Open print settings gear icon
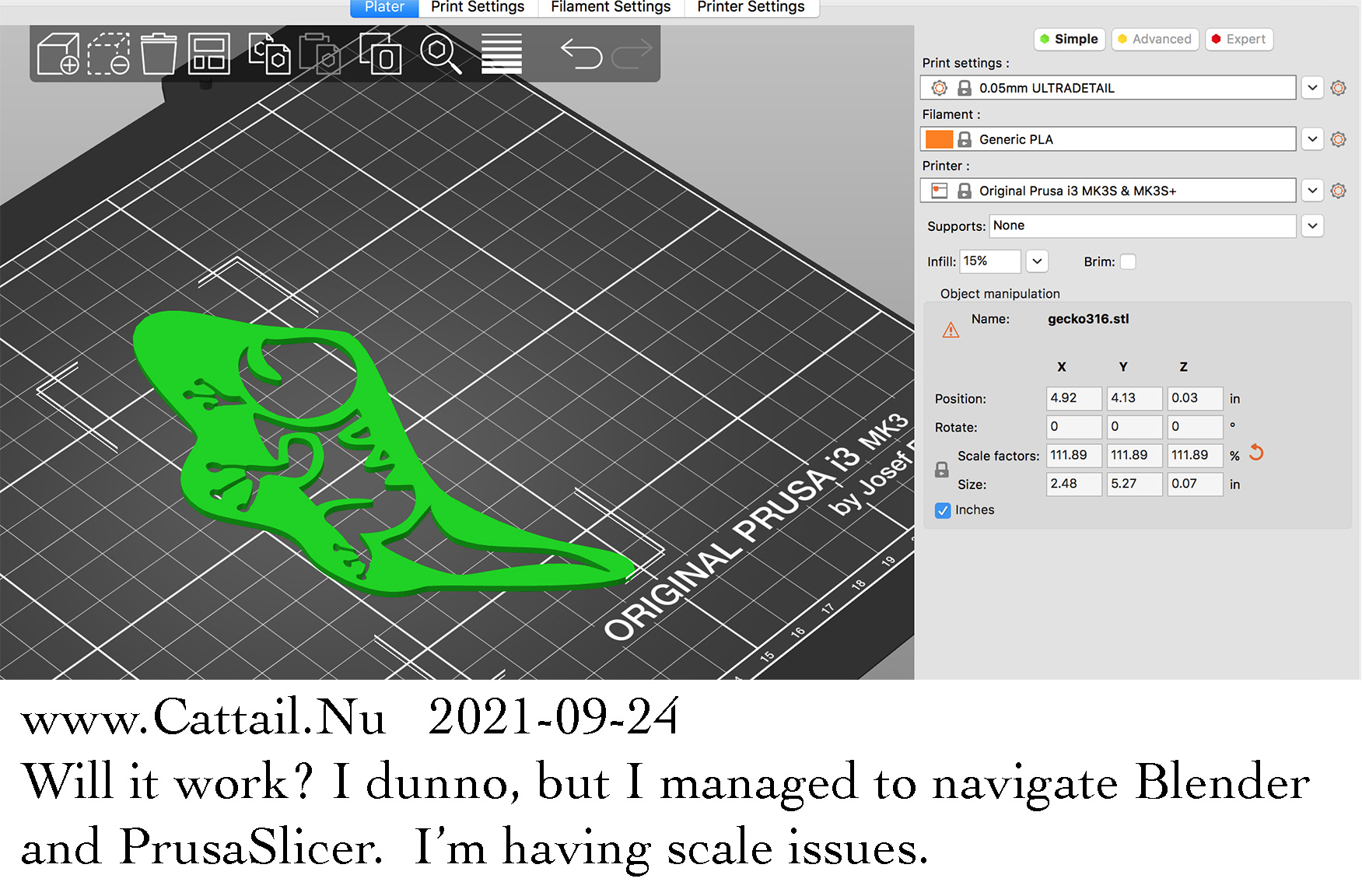The height and width of the screenshot is (896, 1362). coord(1338,88)
